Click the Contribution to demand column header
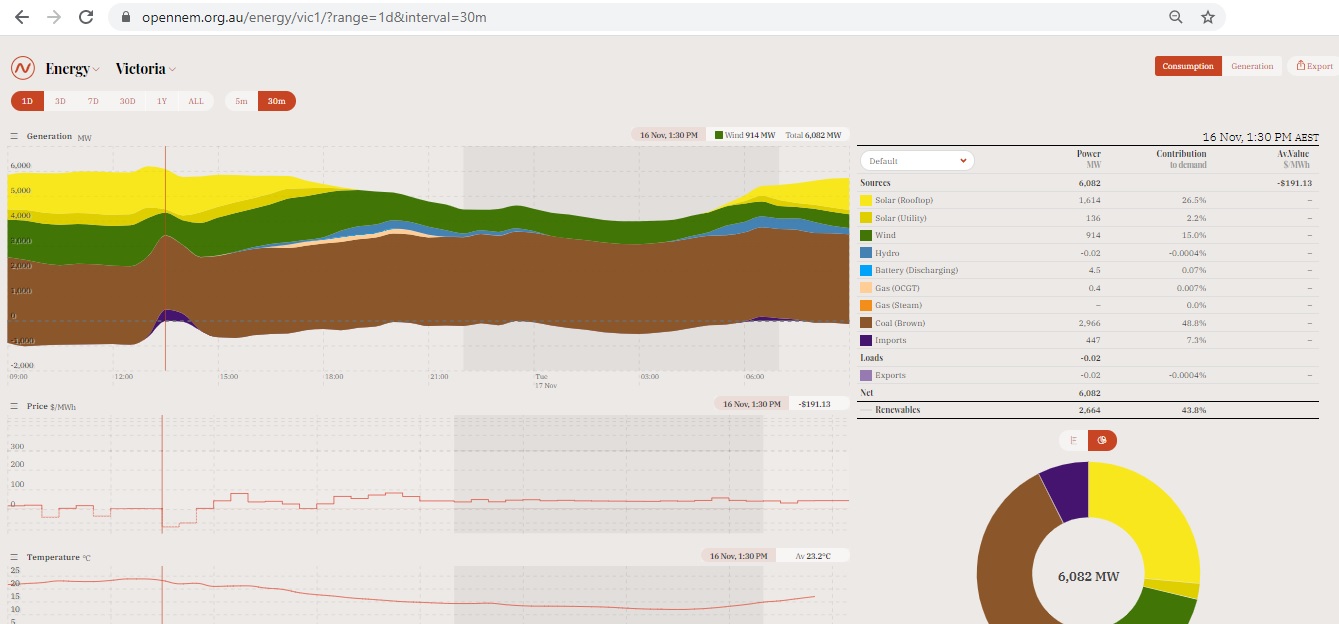 1181,159
